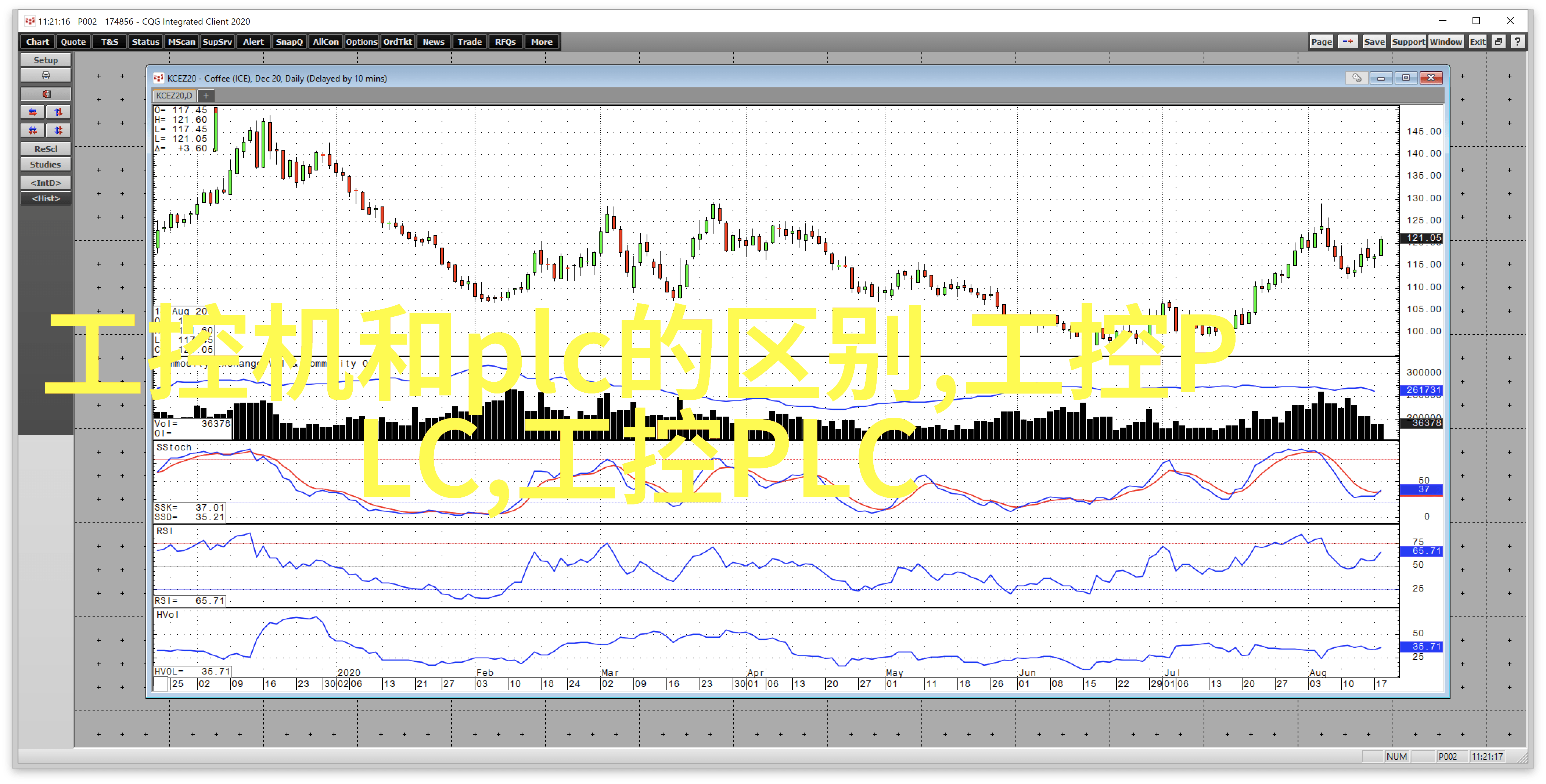Maximize the KCEZ20 chart window
The height and width of the screenshot is (784, 1546).
(1406, 78)
